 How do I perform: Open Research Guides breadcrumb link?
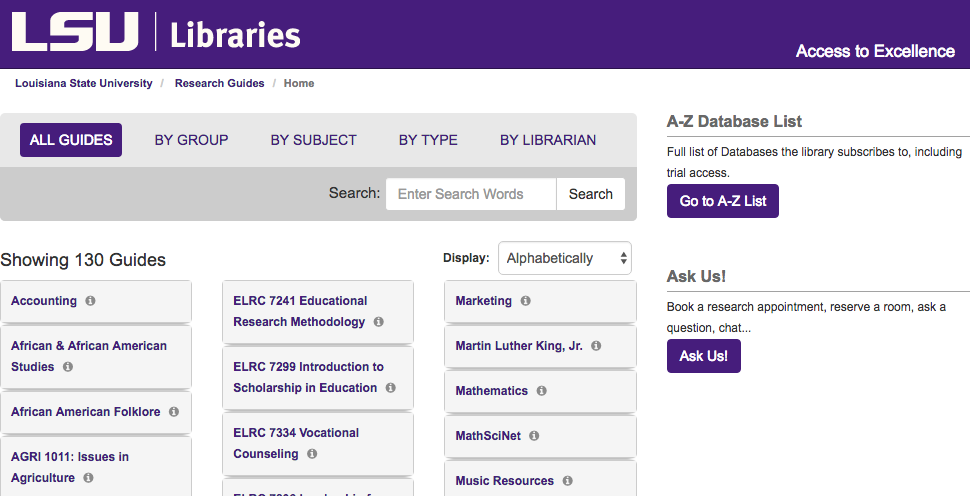(x=220, y=83)
